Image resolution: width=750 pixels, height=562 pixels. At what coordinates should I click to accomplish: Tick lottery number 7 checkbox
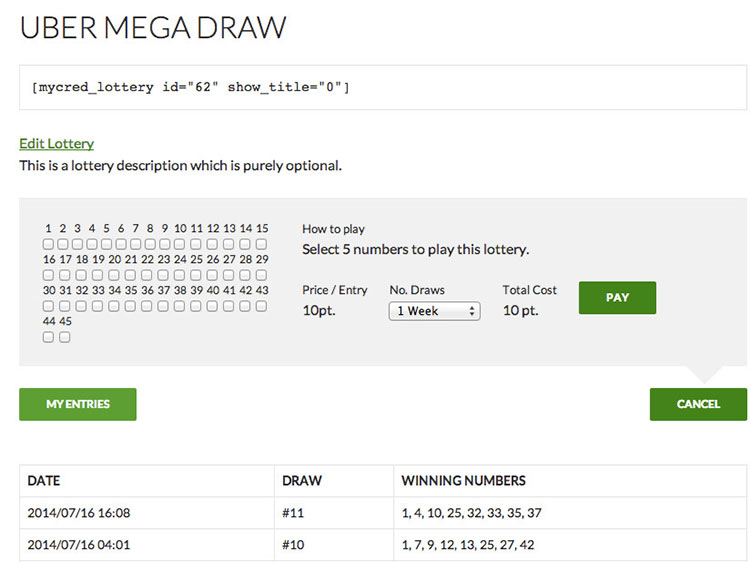[136, 244]
